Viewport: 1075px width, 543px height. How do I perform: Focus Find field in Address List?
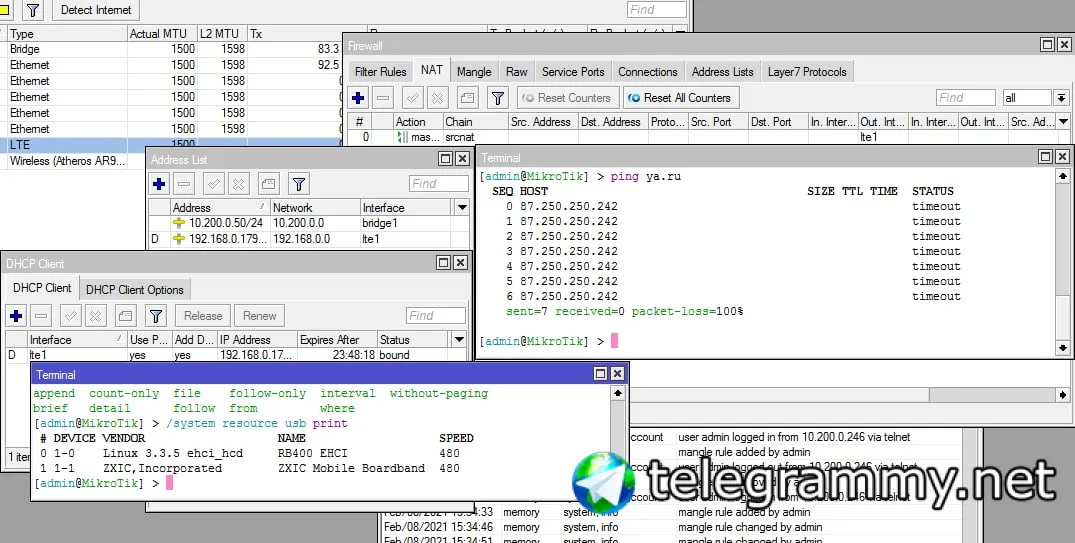[439, 184]
